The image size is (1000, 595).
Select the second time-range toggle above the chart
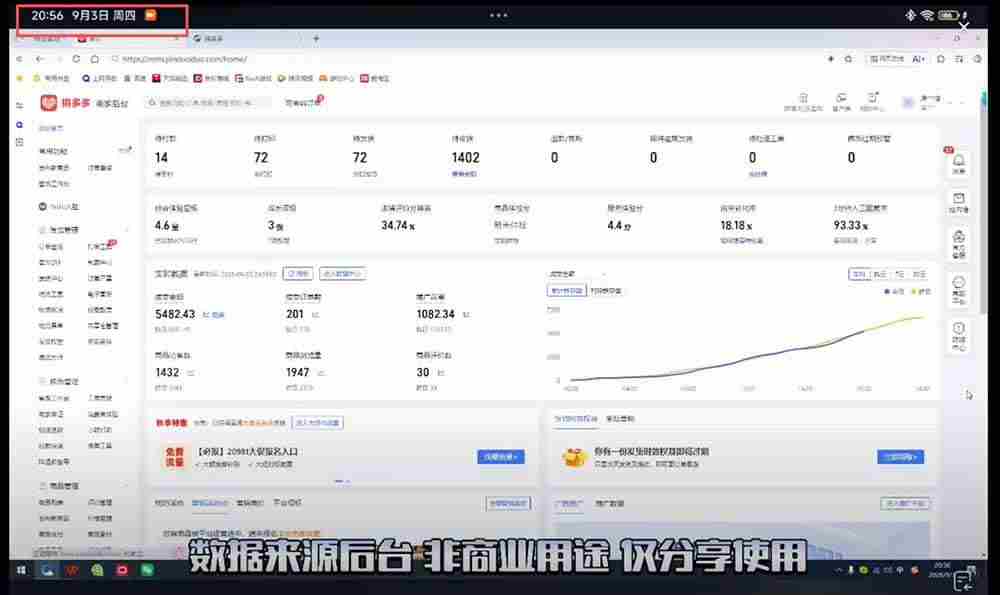click(x=879, y=274)
